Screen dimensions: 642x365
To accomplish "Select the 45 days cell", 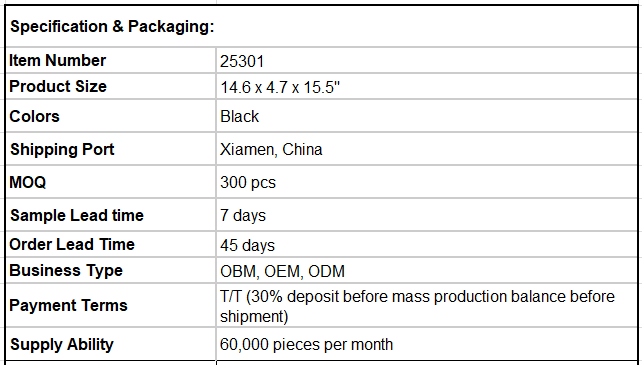I will pyautogui.click(x=427, y=244).
